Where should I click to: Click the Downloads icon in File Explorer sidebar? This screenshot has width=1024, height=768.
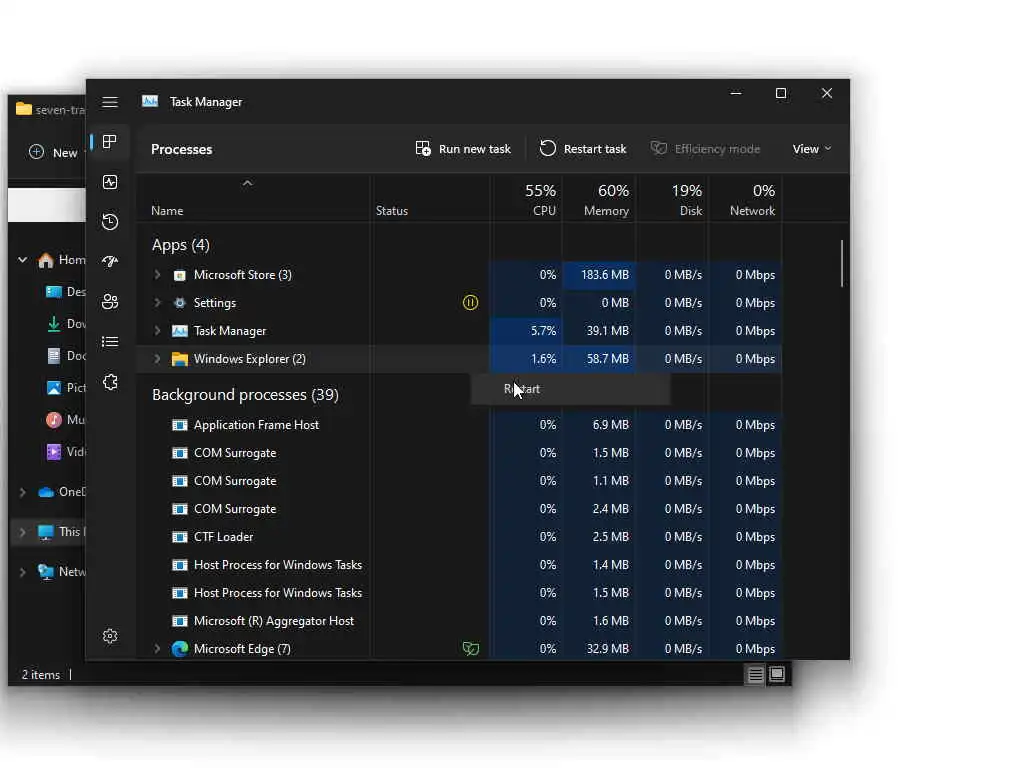[x=54, y=324]
